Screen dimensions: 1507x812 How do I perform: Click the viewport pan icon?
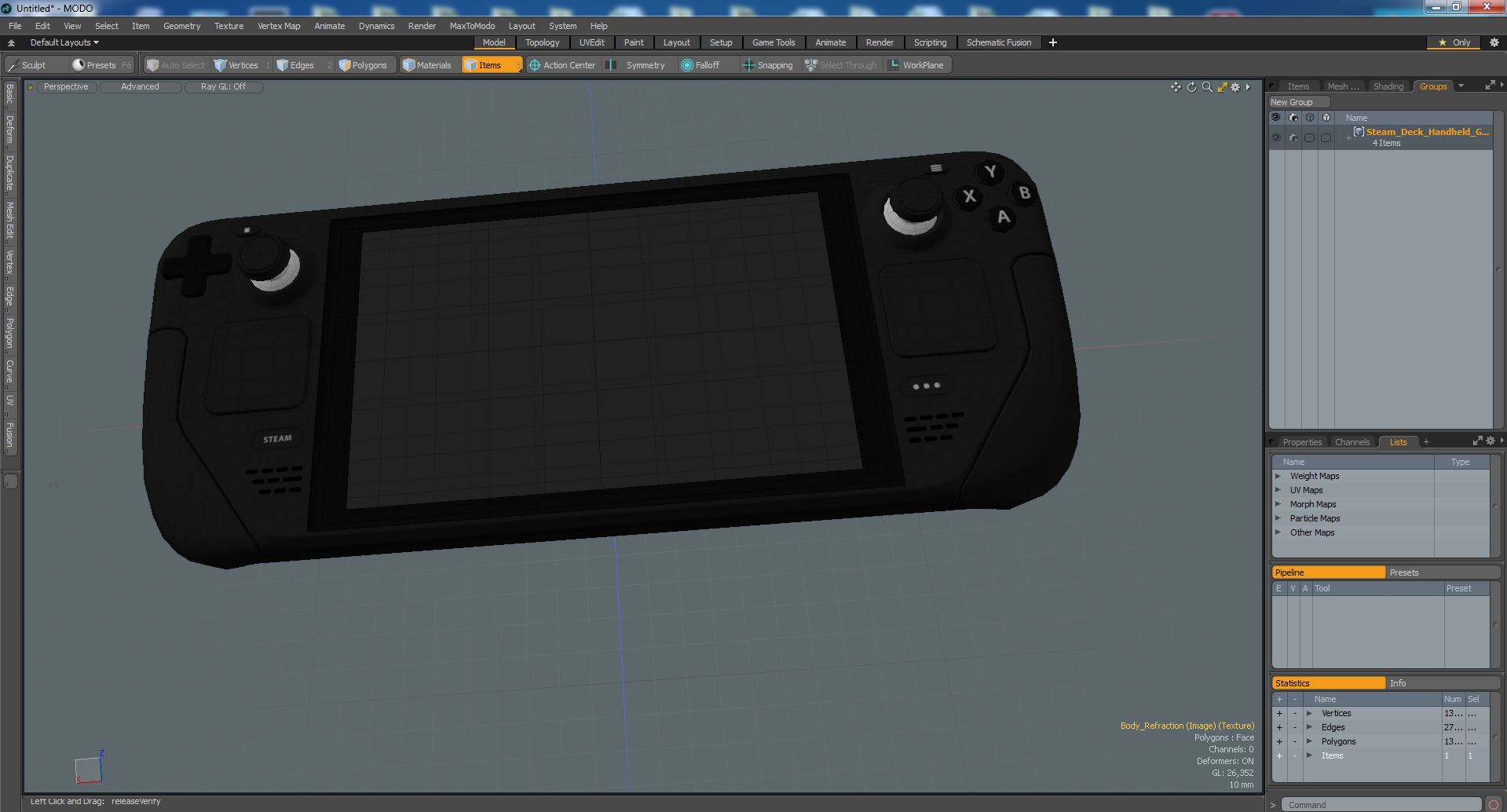[1176, 87]
